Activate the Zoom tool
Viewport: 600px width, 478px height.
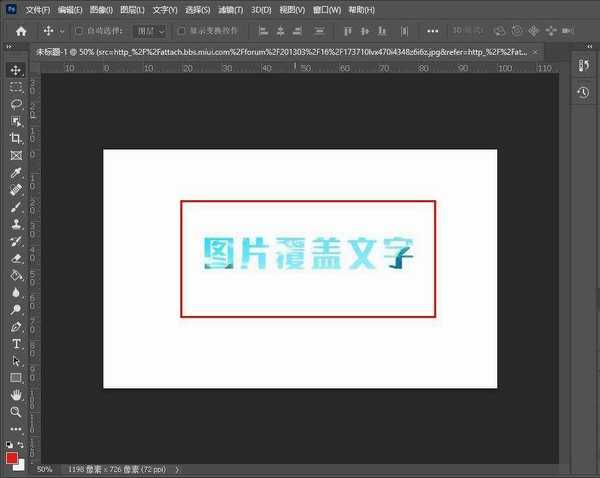point(16,411)
